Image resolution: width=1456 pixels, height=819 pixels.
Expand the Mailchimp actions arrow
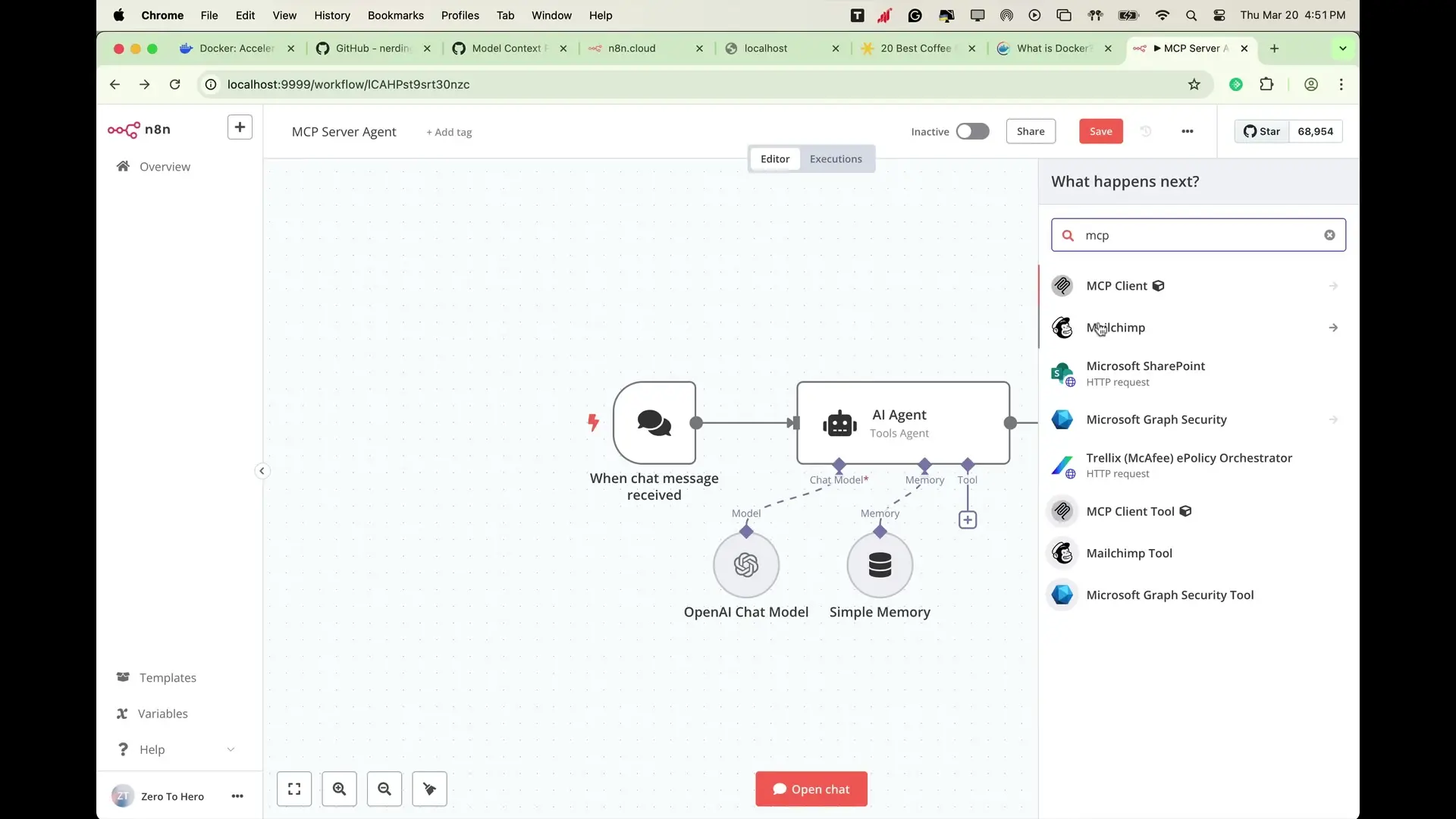[1333, 328]
